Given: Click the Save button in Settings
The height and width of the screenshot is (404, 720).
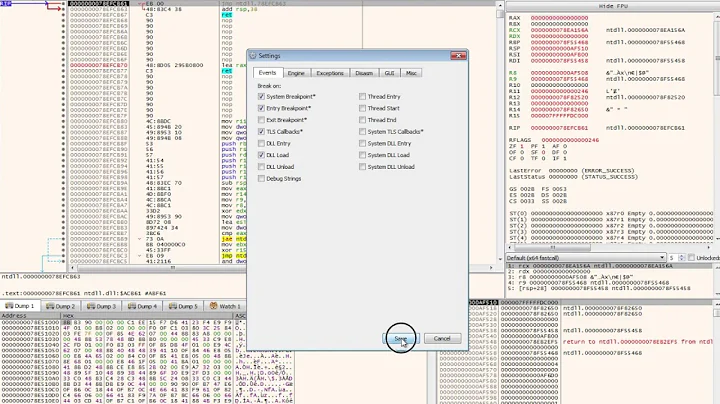Looking at the screenshot, I should (x=400, y=338).
